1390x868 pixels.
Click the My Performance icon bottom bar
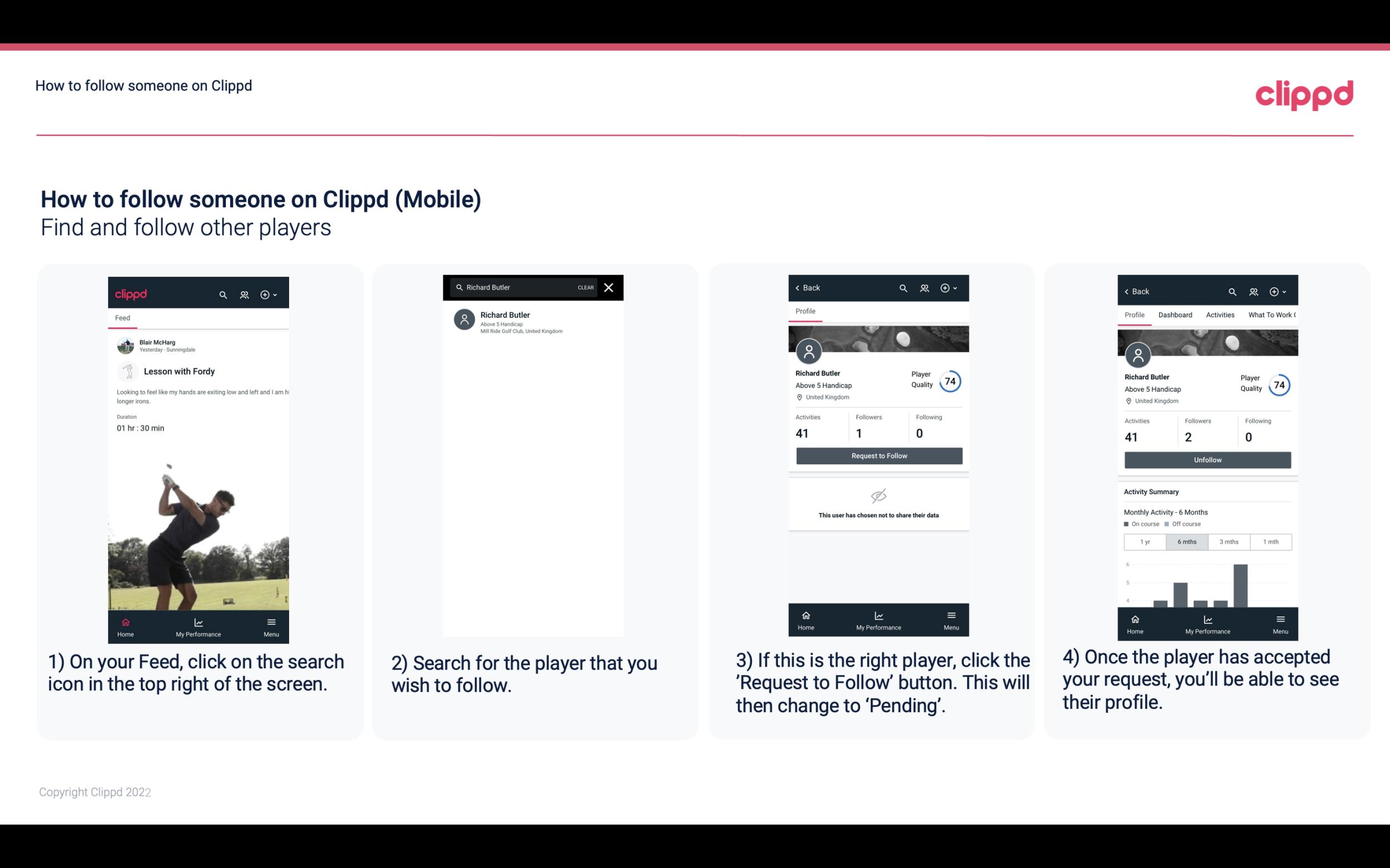[x=198, y=622]
